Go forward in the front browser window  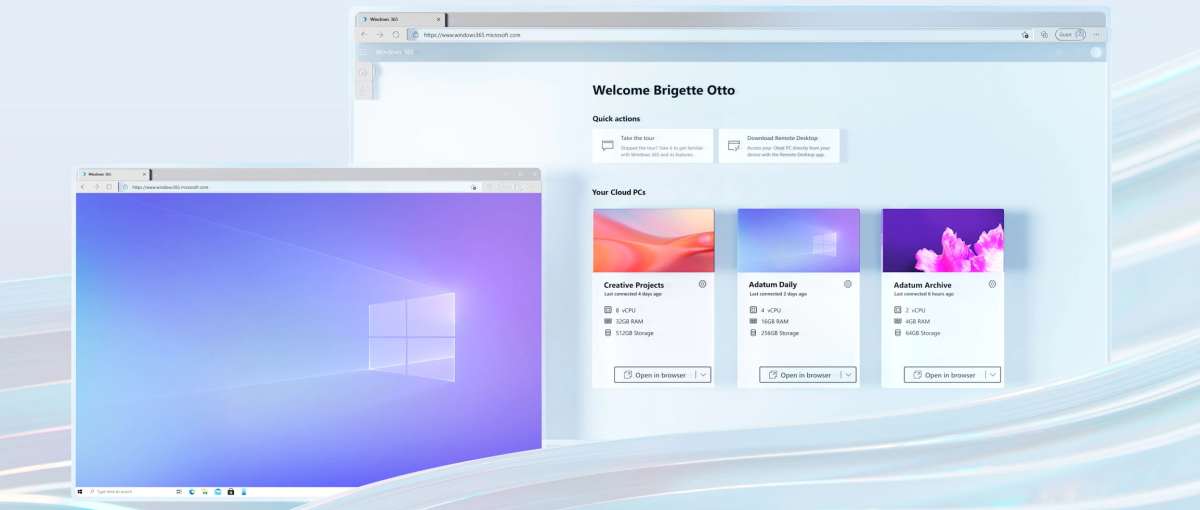(96, 187)
